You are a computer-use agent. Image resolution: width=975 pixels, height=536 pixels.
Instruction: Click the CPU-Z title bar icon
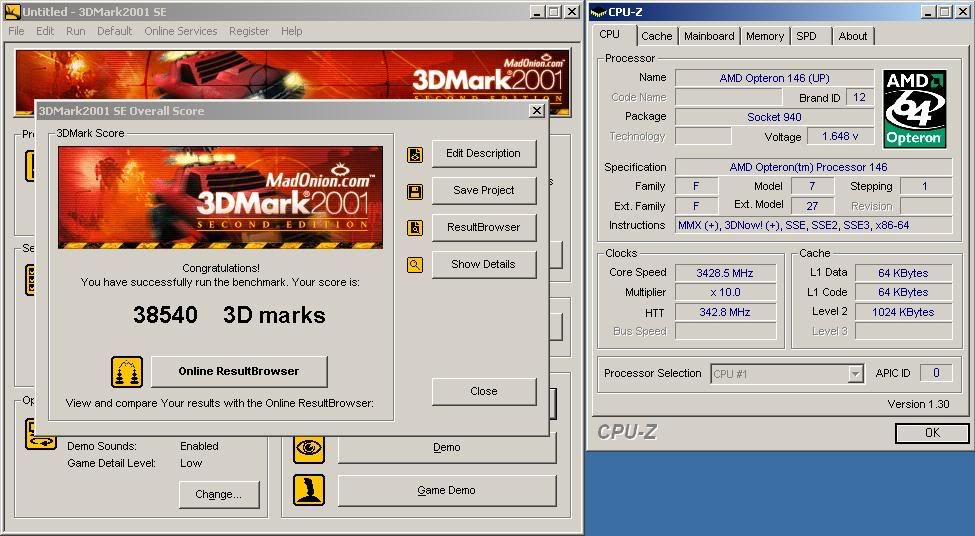(x=598, y=12)
